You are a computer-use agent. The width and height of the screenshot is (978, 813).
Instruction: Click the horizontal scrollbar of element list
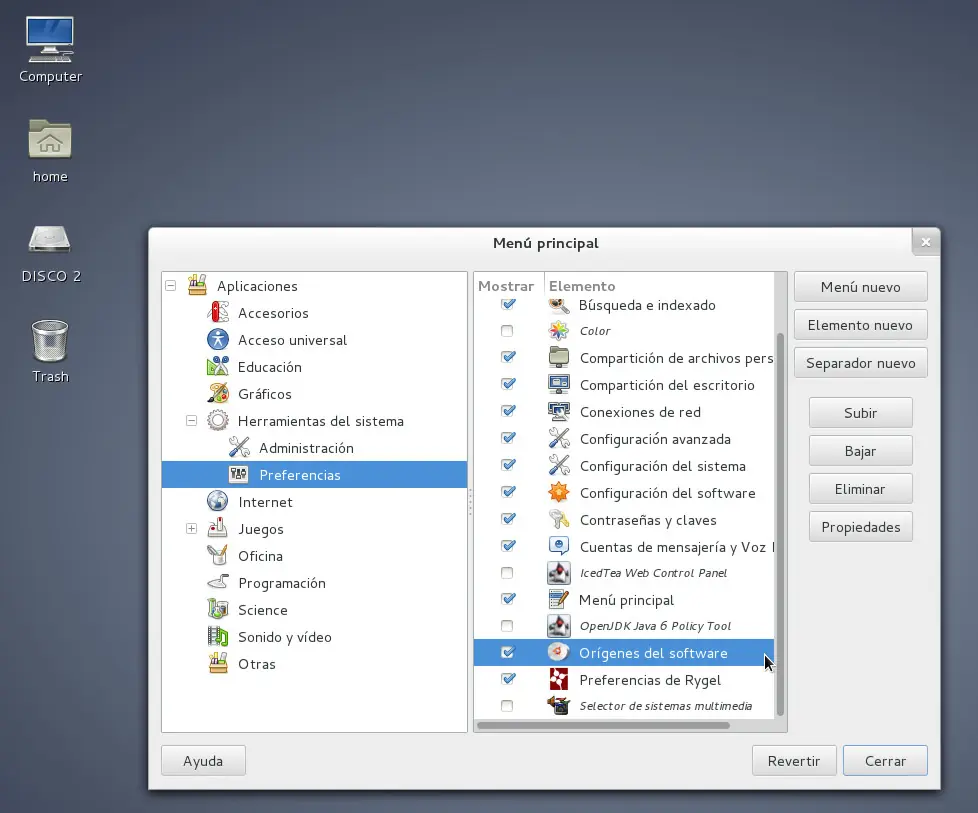point(603,725)
